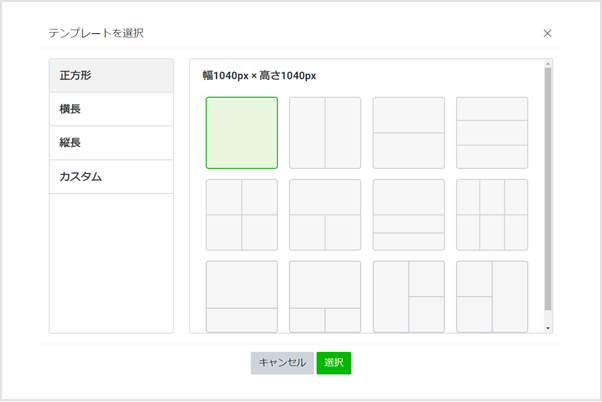
Task: Pick template with large top, two small bottom cells
Action: point(325,296)
